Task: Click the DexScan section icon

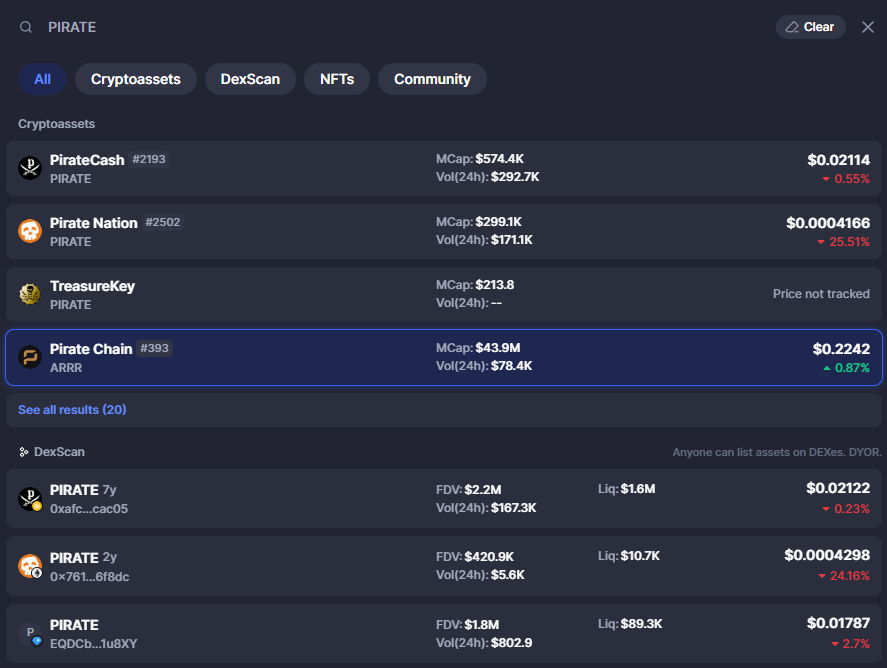Action: (x=24, y=452)
